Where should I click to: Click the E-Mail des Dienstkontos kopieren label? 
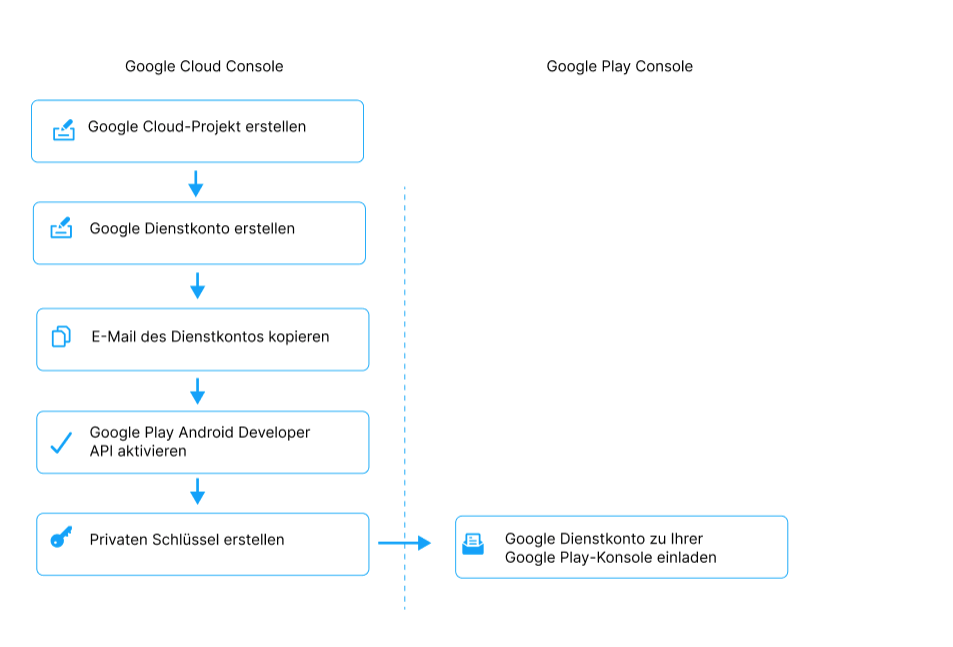(210, 337)
